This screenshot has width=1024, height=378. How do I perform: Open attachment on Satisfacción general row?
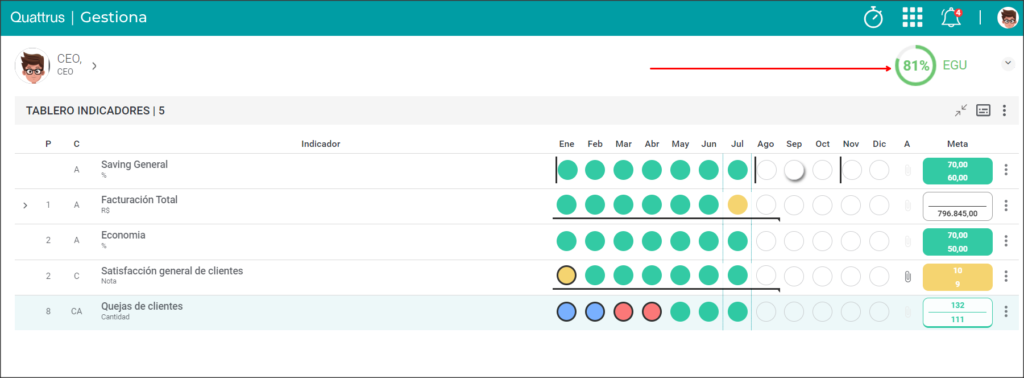point(907,277)
